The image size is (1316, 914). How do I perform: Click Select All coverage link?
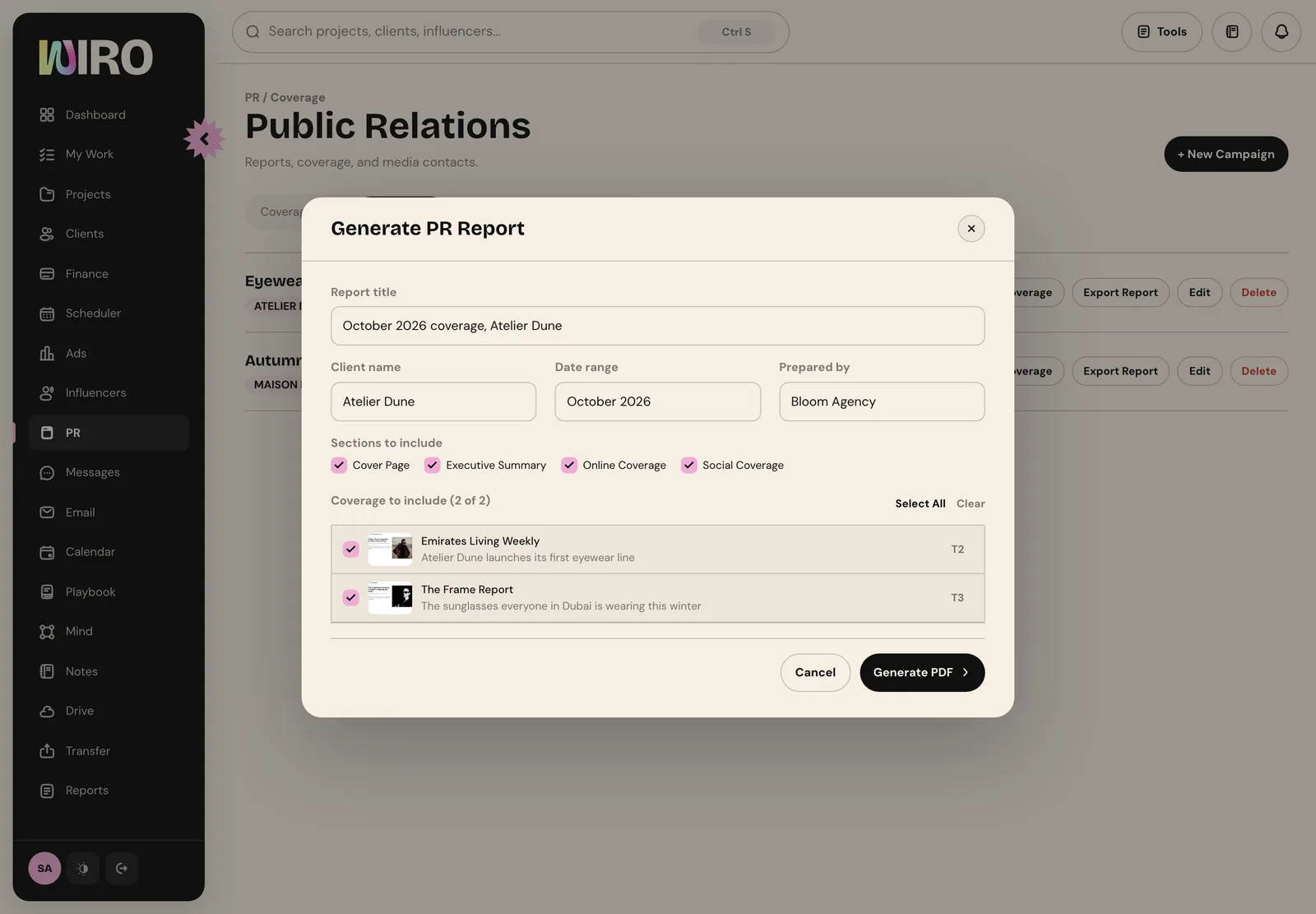(920, 503)
